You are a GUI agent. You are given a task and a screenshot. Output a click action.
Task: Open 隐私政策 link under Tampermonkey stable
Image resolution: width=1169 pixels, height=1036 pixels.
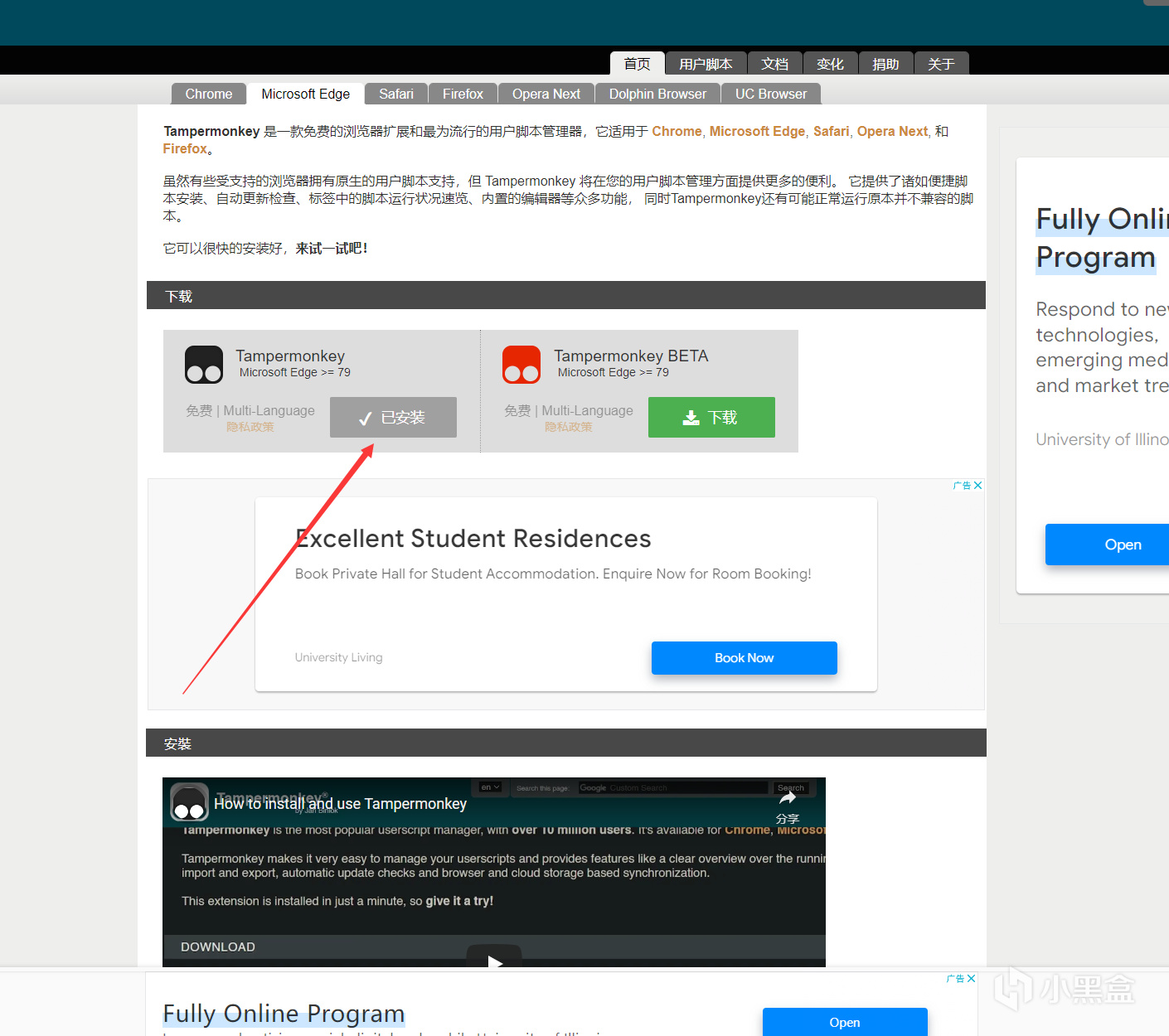[x=250, y=427]
